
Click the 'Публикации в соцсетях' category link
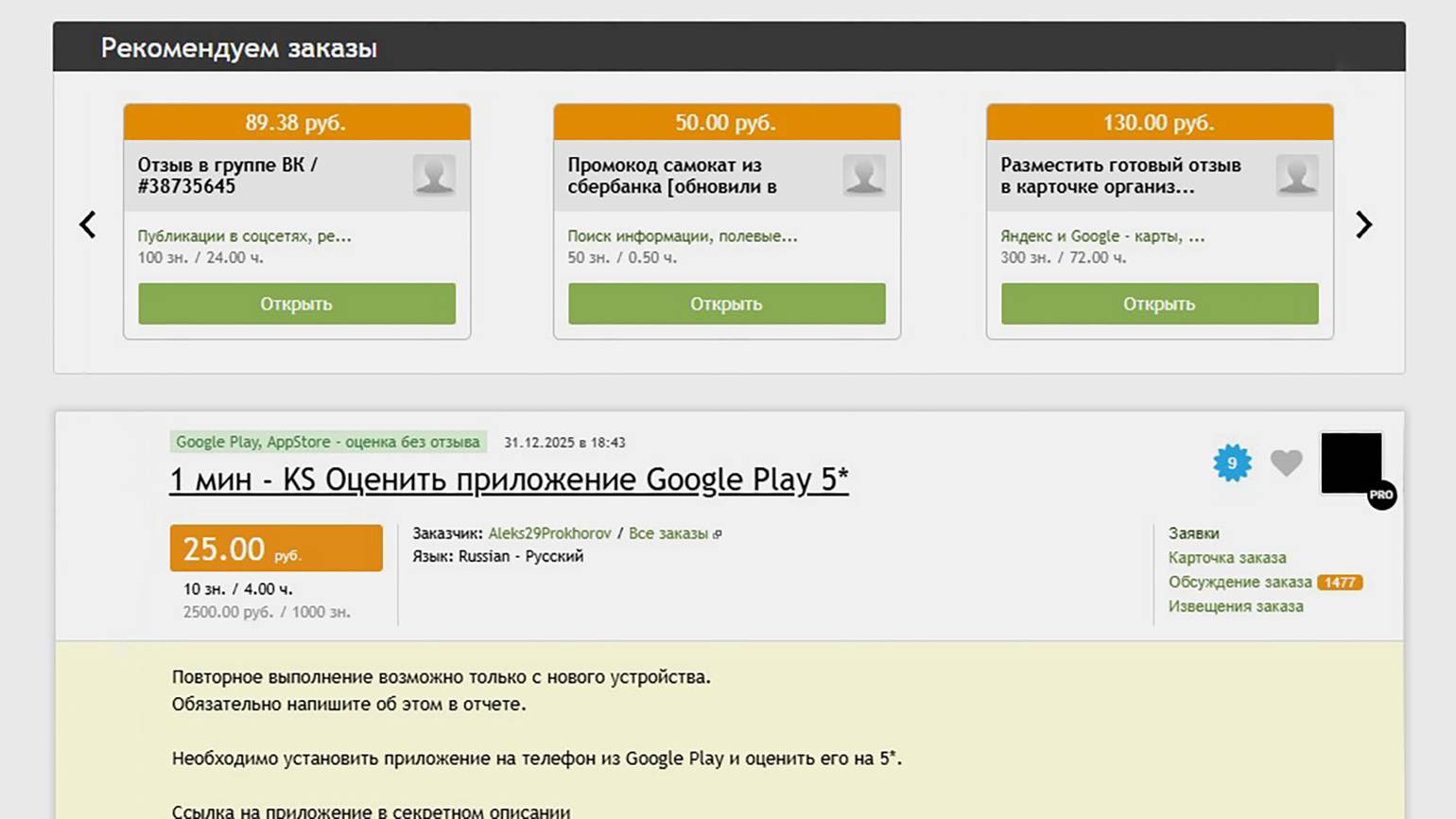[244, 236]
